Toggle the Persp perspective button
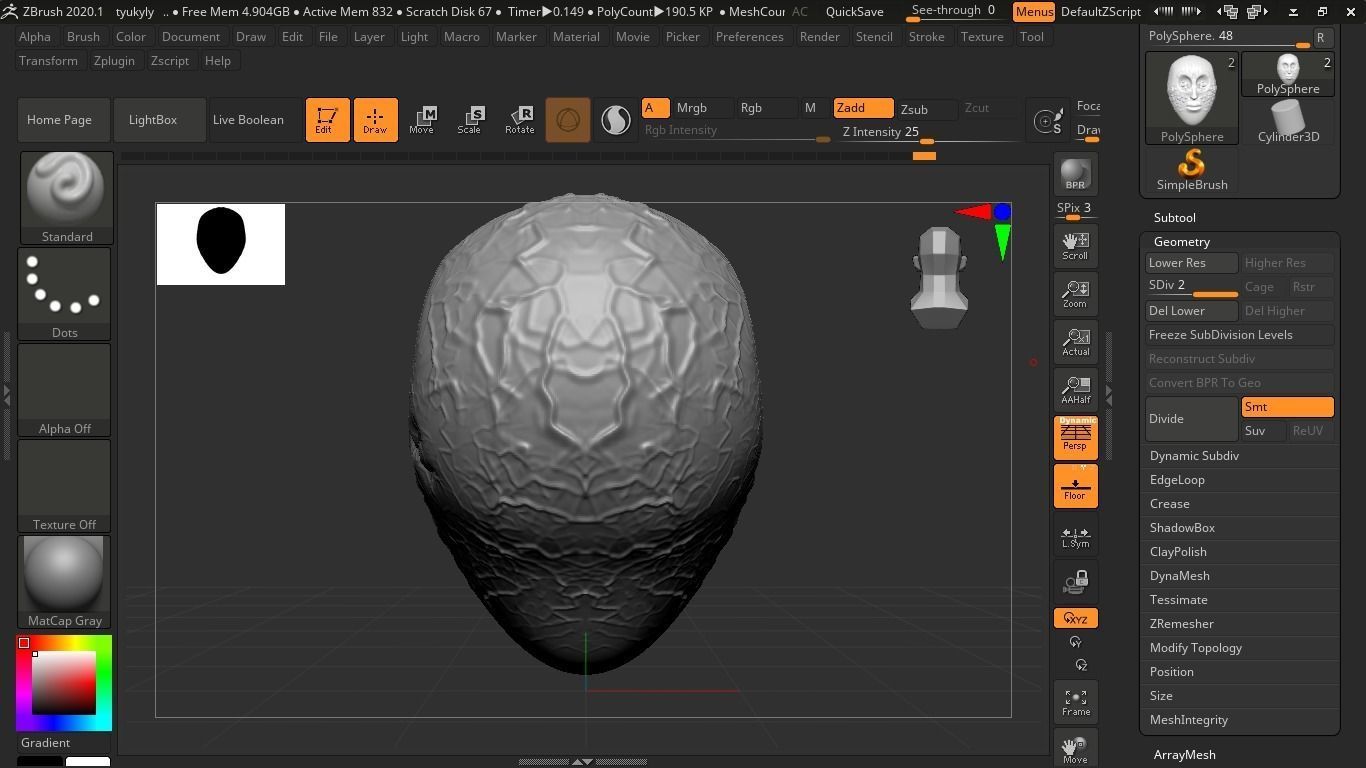This screenshot has width=1366, height=768. point(1075,438)
